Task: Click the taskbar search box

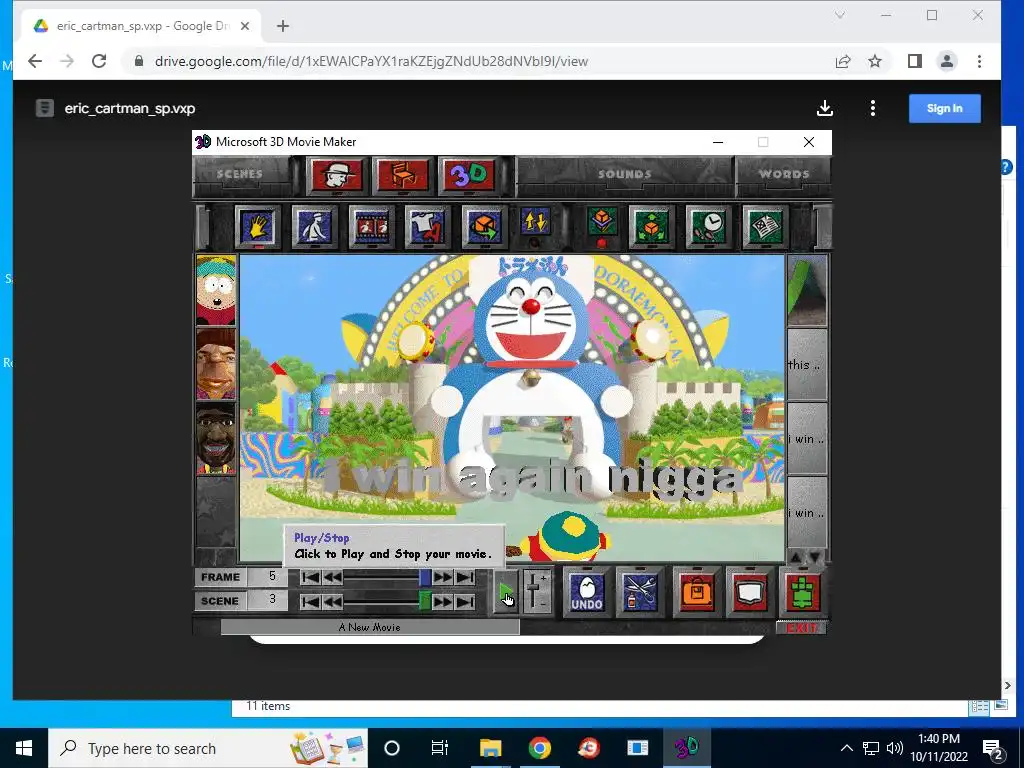Action: (x=208, y=748)
